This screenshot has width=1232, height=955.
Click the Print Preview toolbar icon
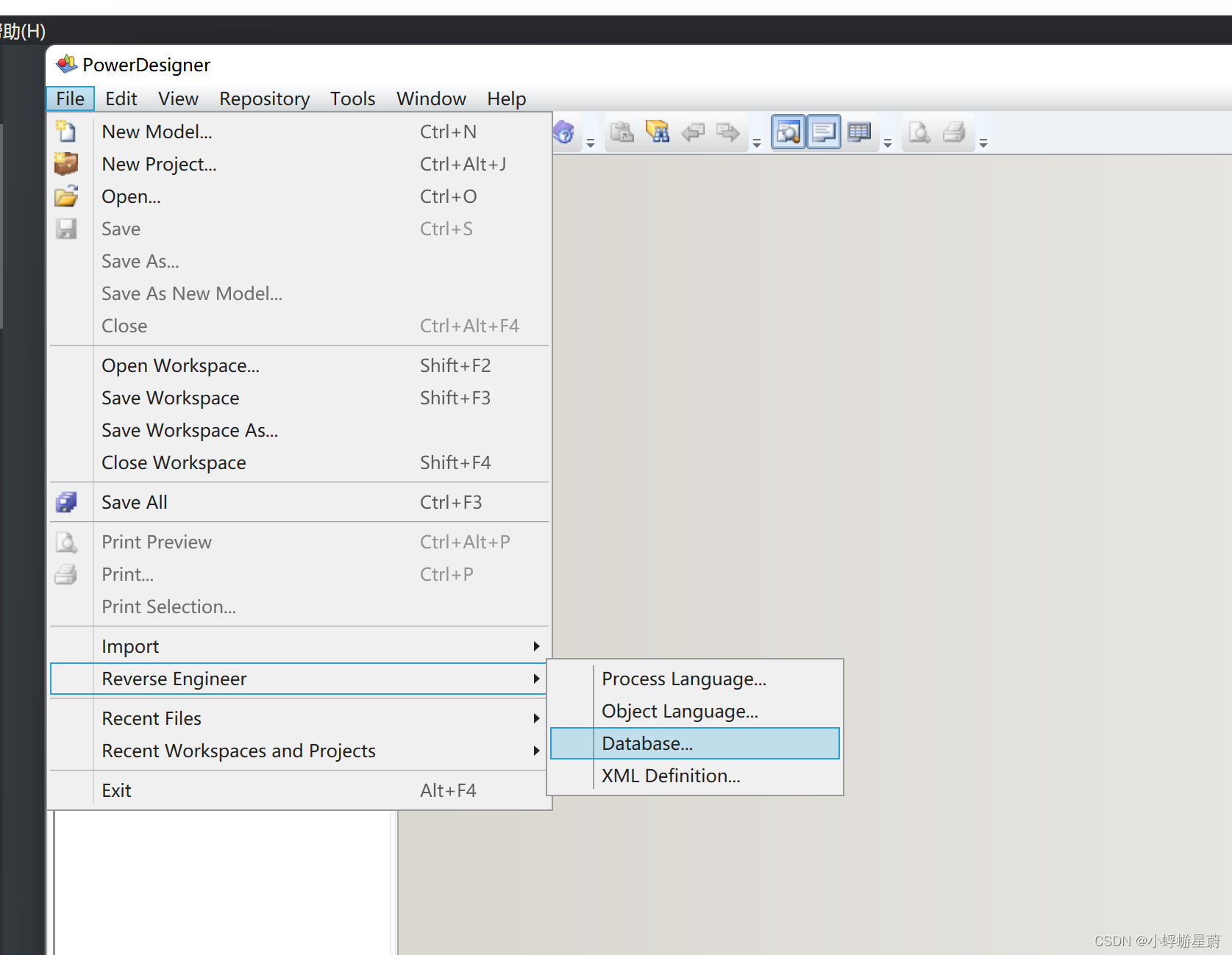919,132
